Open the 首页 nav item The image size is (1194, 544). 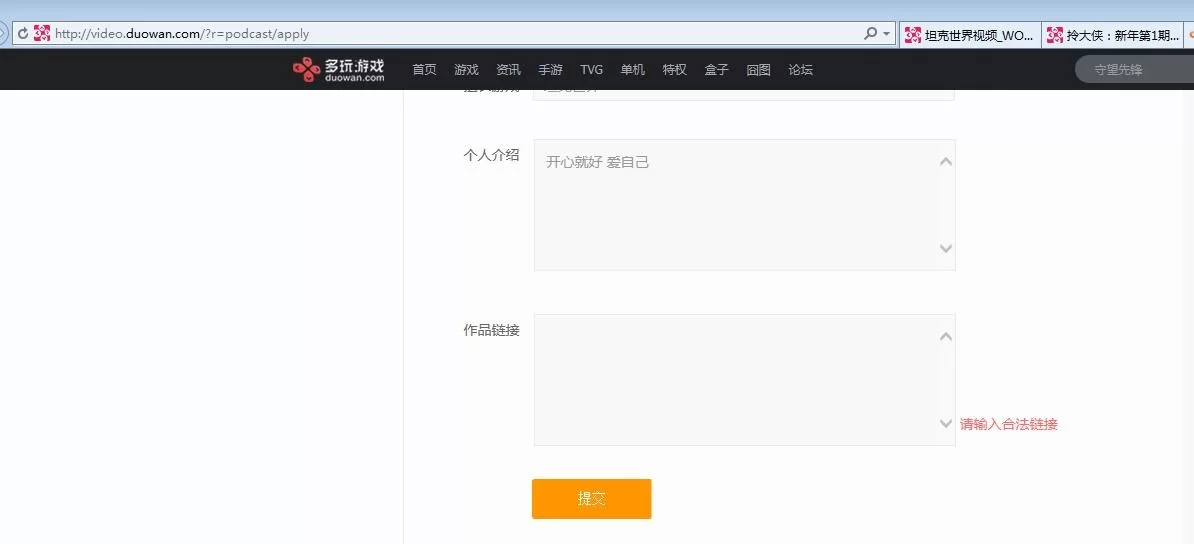424,69
